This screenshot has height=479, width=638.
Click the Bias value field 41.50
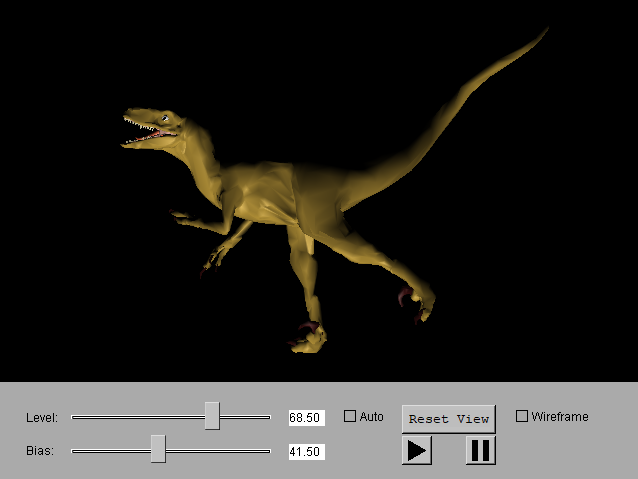click(307, 452)
